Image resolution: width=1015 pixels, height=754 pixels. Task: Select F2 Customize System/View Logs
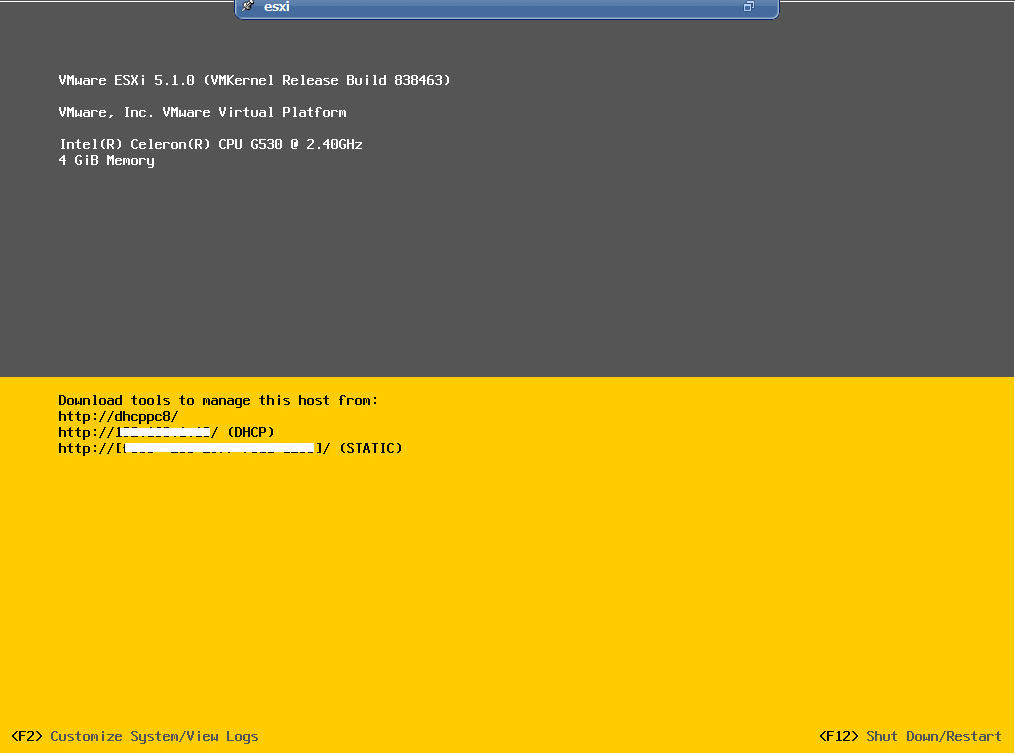click(x=135, y=736)
